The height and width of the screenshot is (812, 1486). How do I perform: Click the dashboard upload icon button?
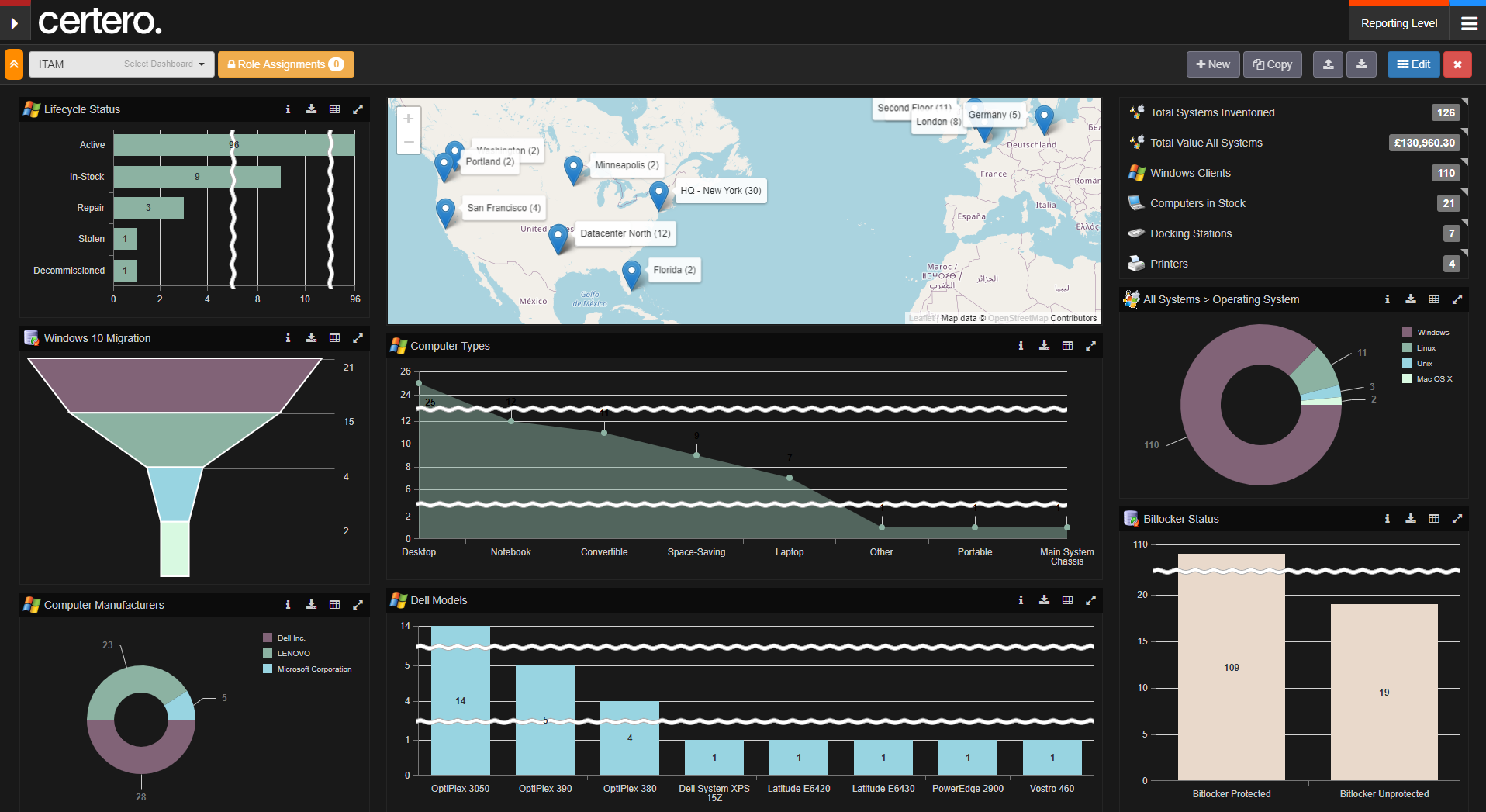tap(1329, 64)
